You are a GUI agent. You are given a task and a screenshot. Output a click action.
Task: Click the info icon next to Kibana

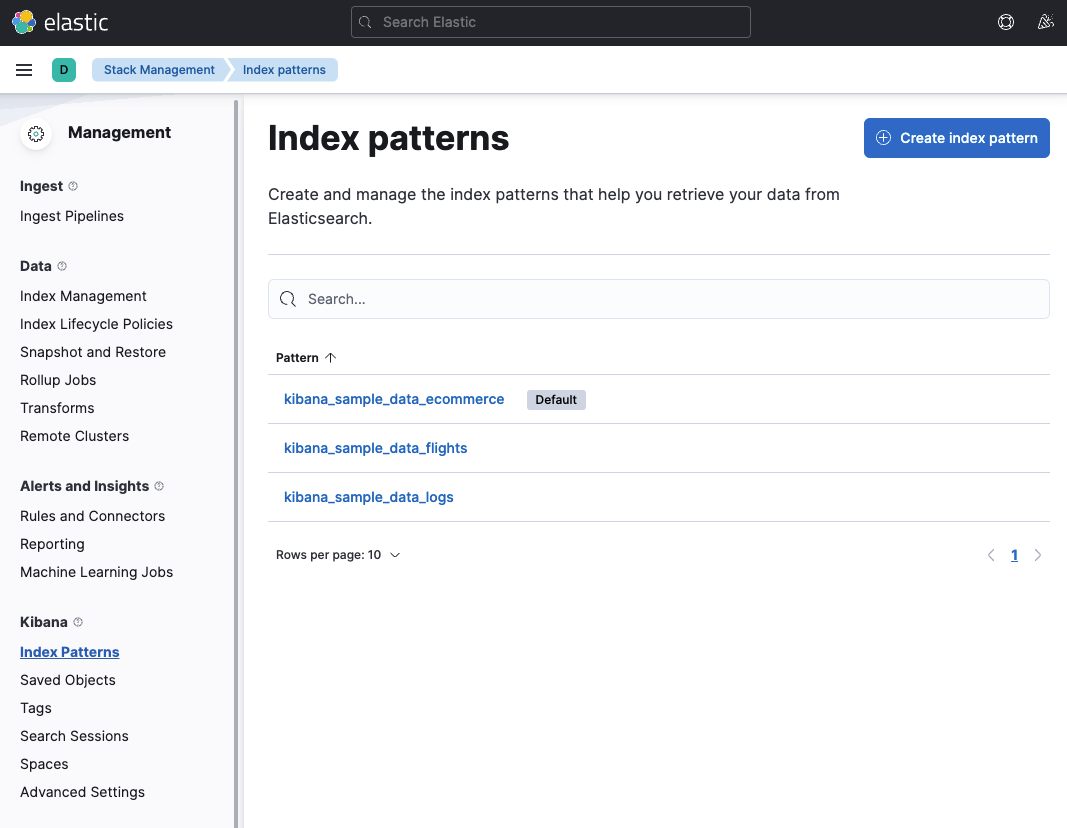[x=78, y=622]
